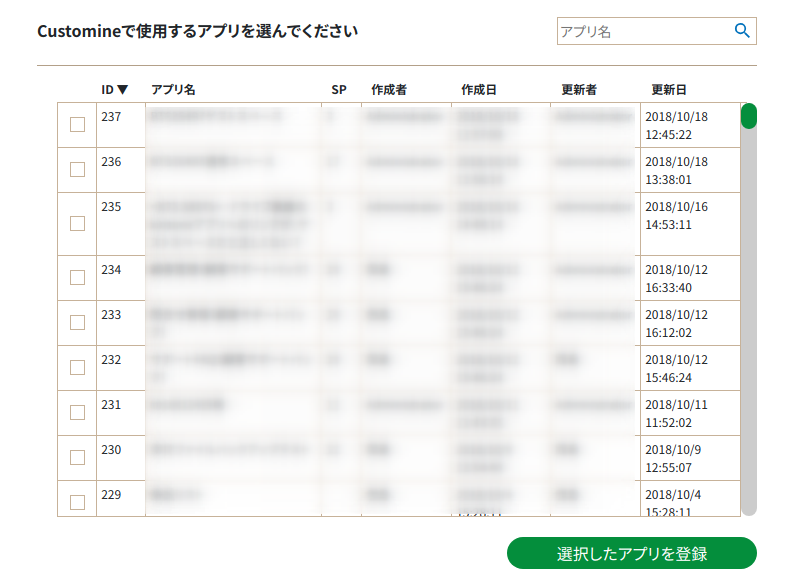Sort by ID descending arrow

coord(122,90)
